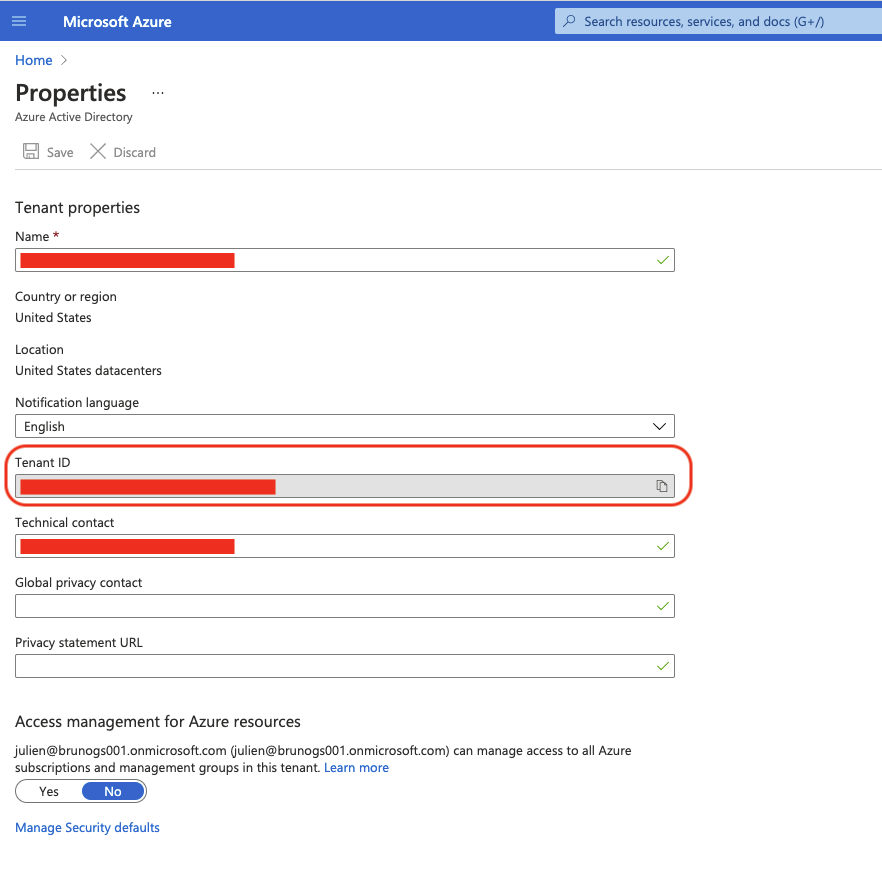Screen dimensions: 882x891
Task: Click 'Access management for Azure resources' heading
Action: (x=158, y=722)
